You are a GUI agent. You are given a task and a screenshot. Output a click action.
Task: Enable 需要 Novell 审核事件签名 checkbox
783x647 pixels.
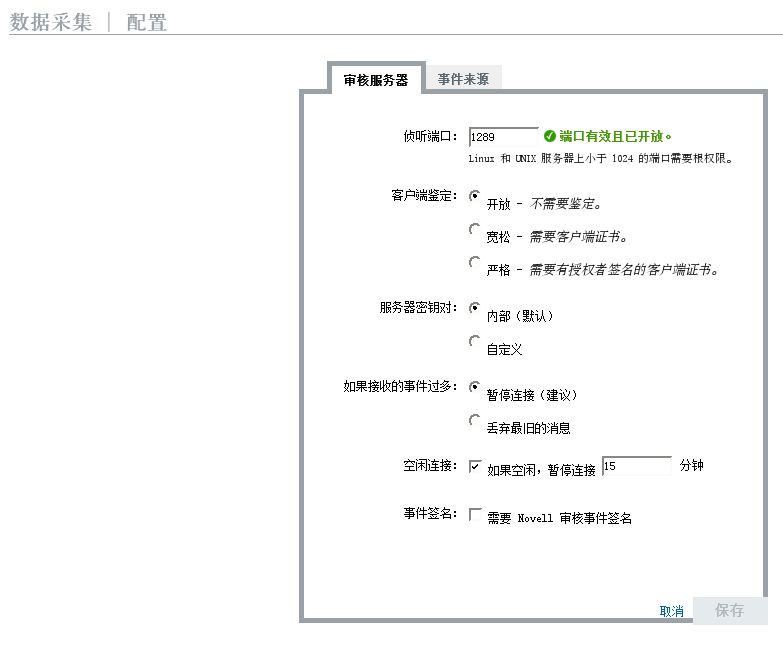point(475,514)
